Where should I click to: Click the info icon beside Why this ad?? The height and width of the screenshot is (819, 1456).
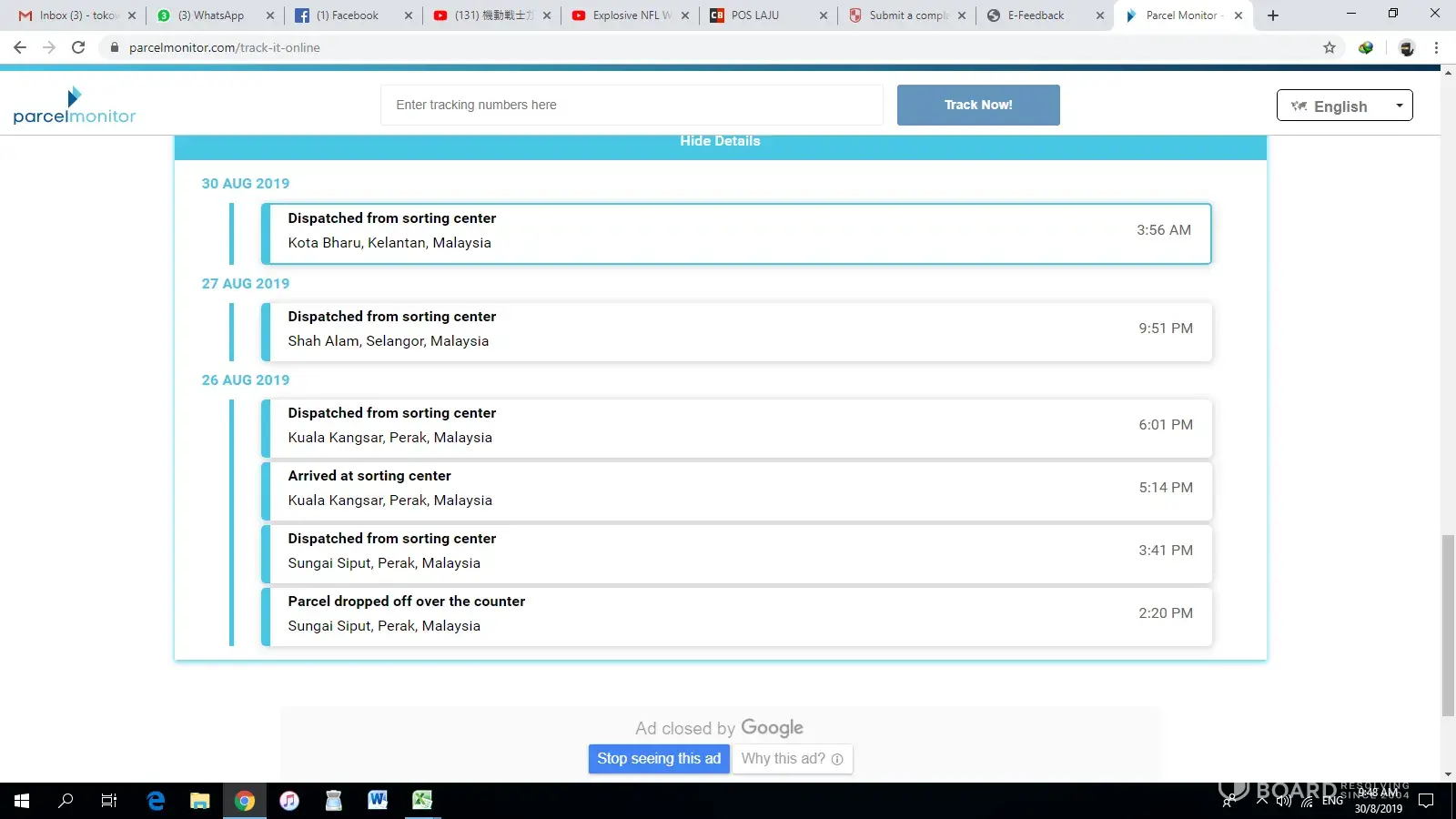tap(837, 759)
